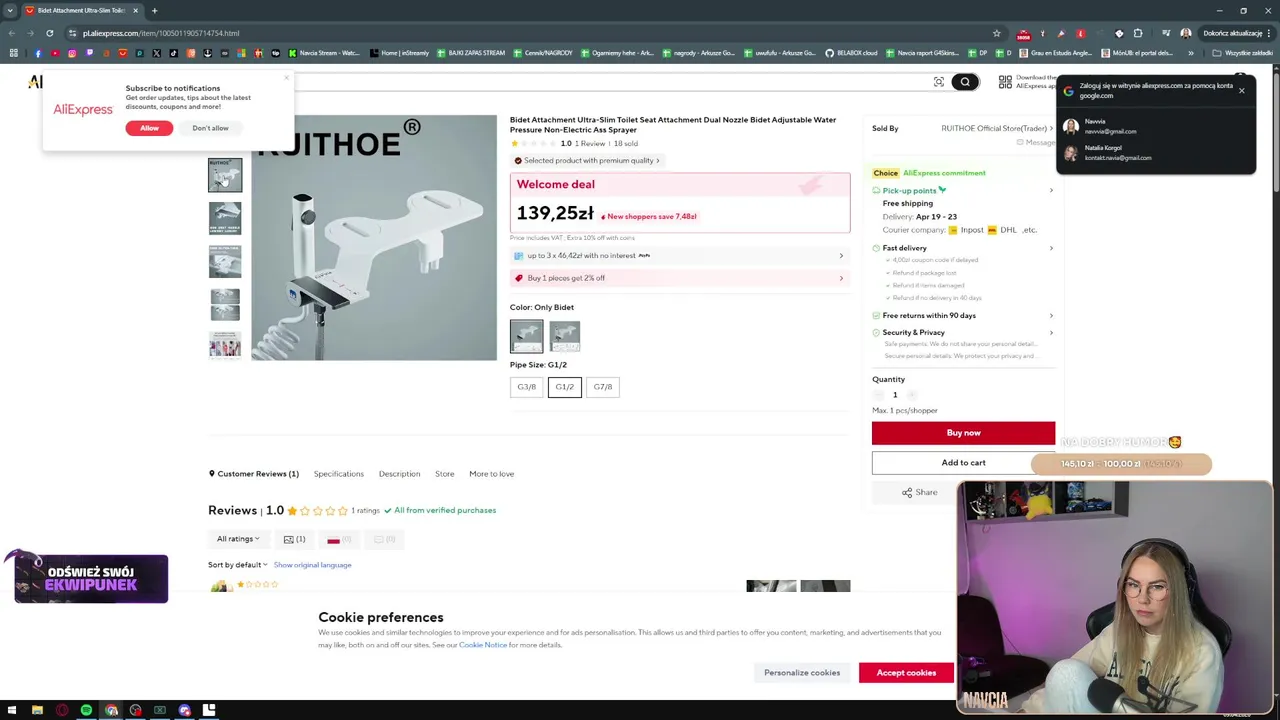Expand Pick-up points details
This screenshot has width=1280, height=720.
click(963, 190)
